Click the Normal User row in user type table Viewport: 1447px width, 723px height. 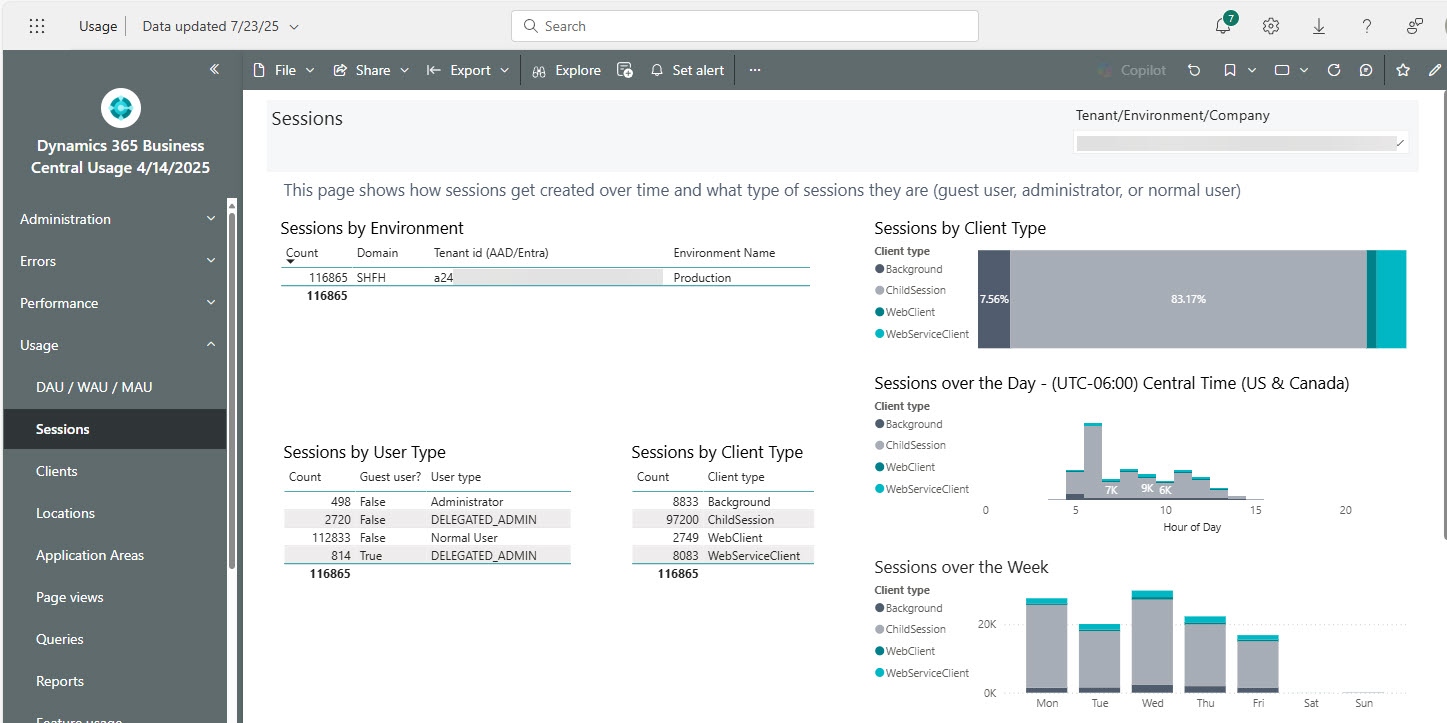tap(427, 538)
